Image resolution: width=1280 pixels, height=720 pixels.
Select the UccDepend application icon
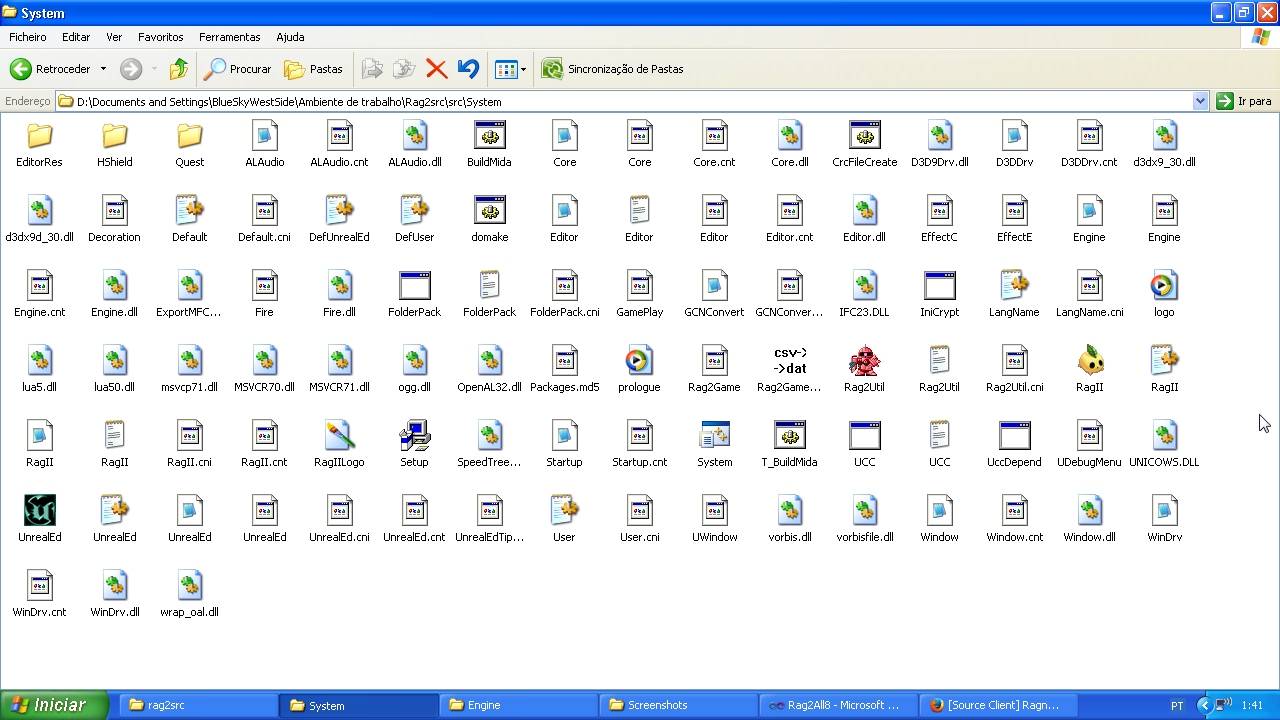pyautogui.click(x=1014, y=444)
